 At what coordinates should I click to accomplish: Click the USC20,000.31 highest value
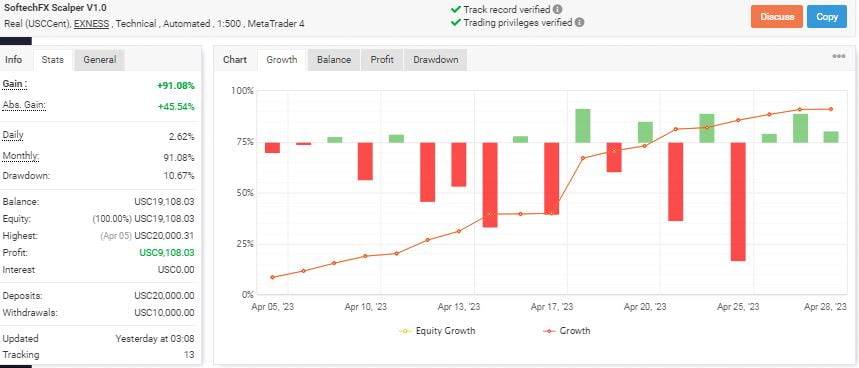(x=164, y=236)
